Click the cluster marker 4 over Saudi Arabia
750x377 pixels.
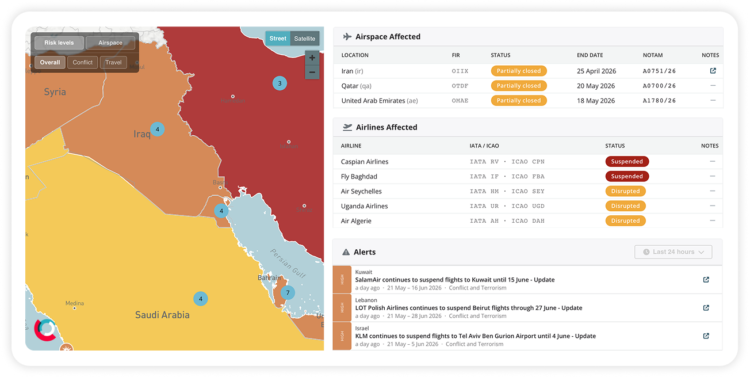[x=200, y=299]
